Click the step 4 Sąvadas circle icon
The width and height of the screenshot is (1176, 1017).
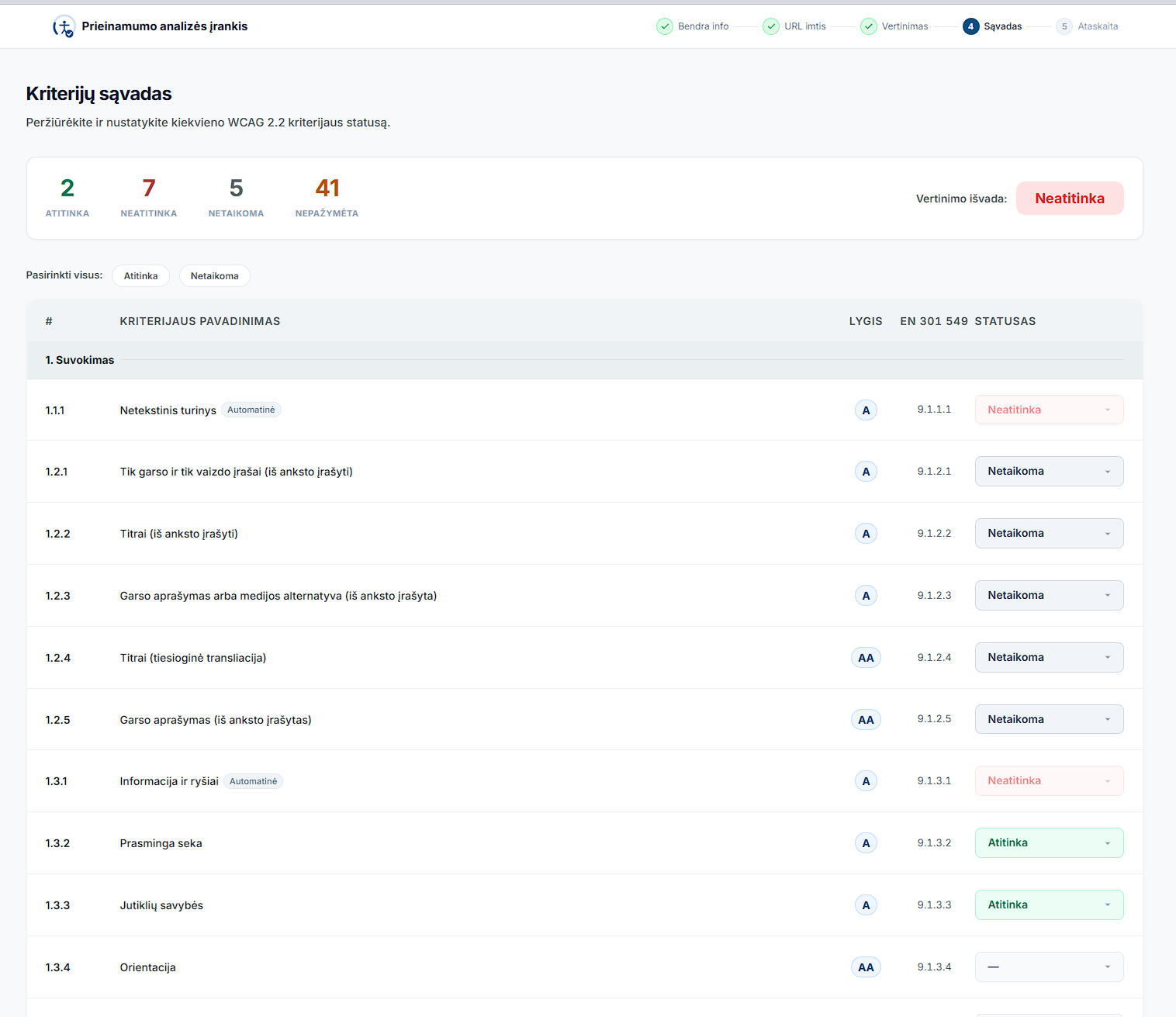tap(971, 26)
